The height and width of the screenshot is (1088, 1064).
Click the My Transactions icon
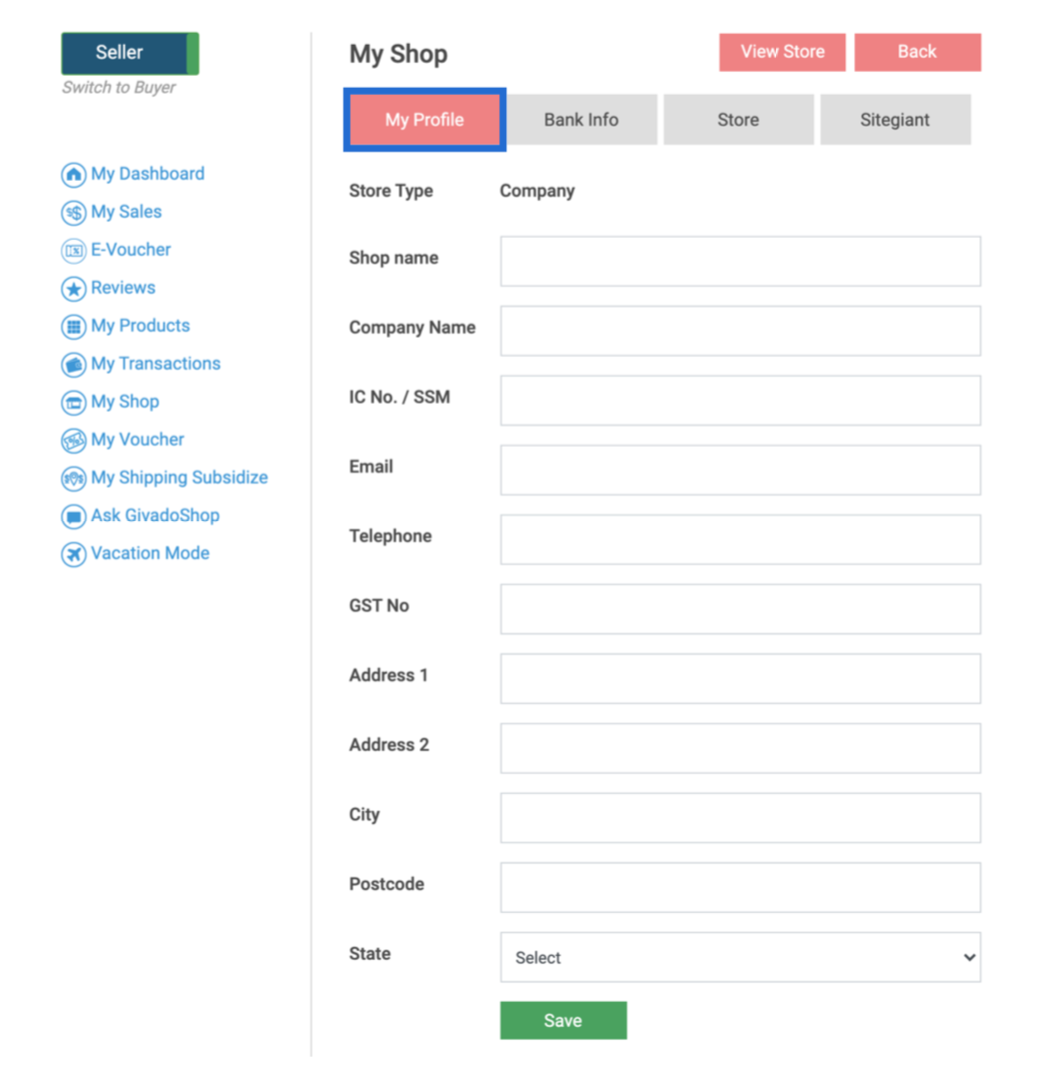tap(73, 365)
